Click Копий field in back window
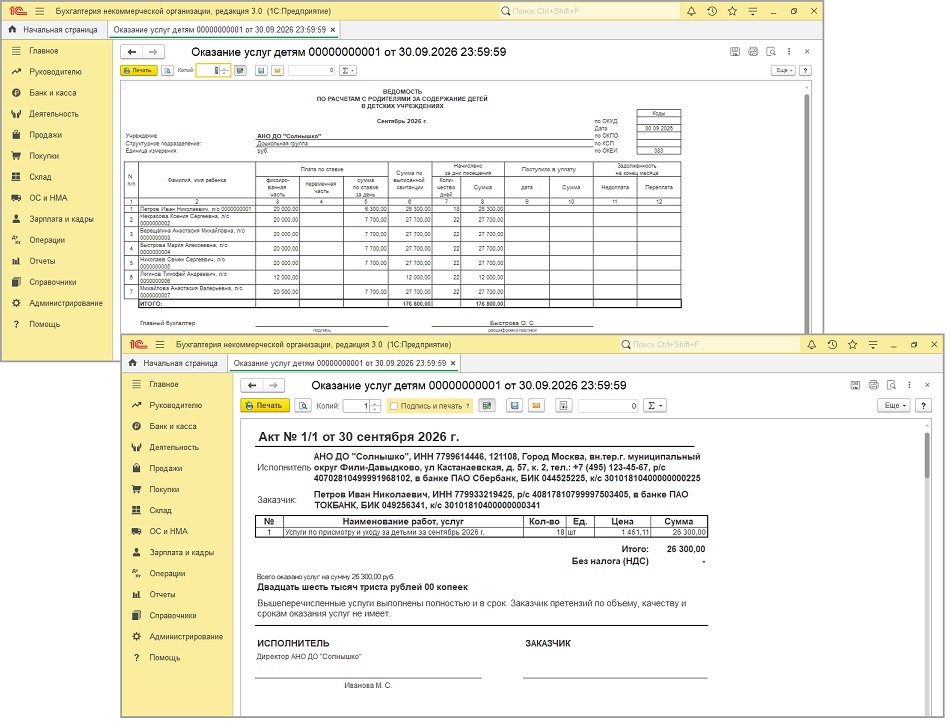This screenshot has height=724, width=950. click(207, 70)
